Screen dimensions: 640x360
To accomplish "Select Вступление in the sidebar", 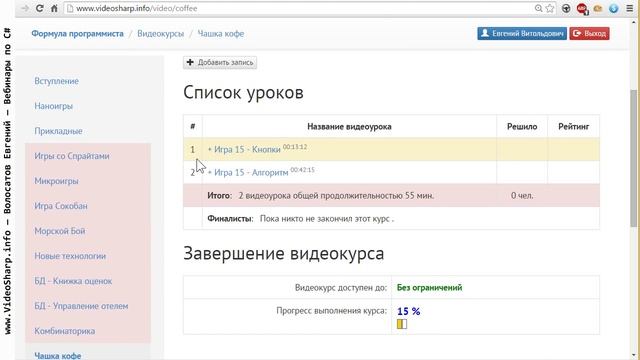I will coord(56,81).
